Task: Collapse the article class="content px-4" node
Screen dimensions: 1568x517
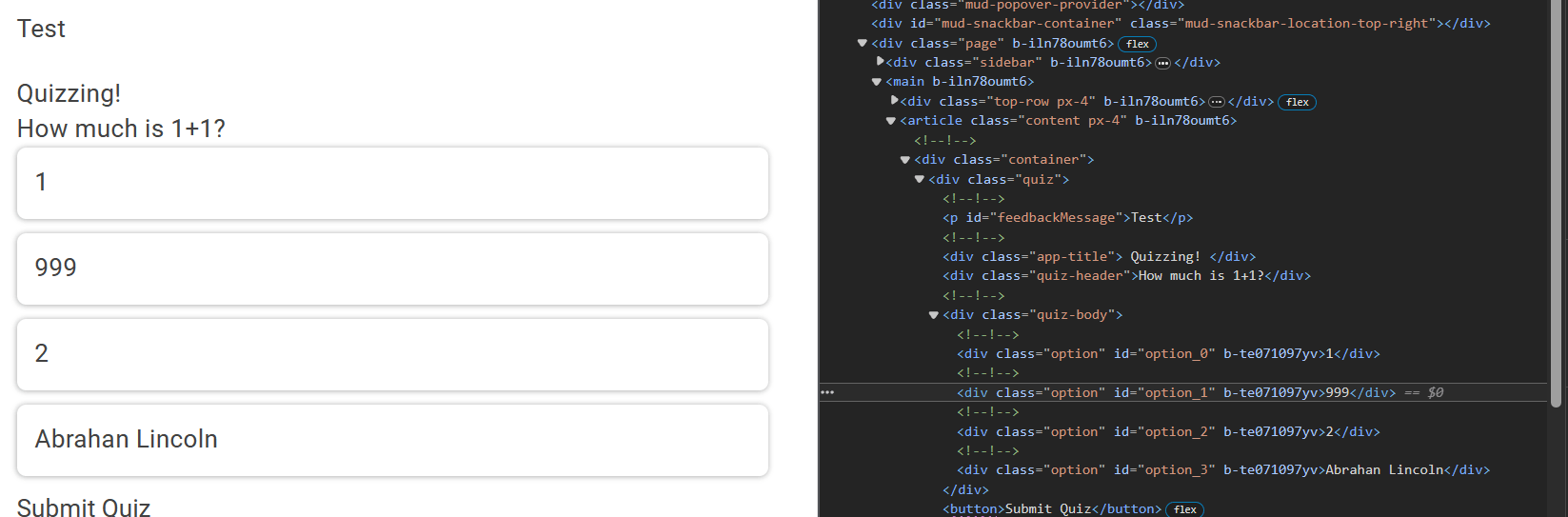Action: click(891, 121)
